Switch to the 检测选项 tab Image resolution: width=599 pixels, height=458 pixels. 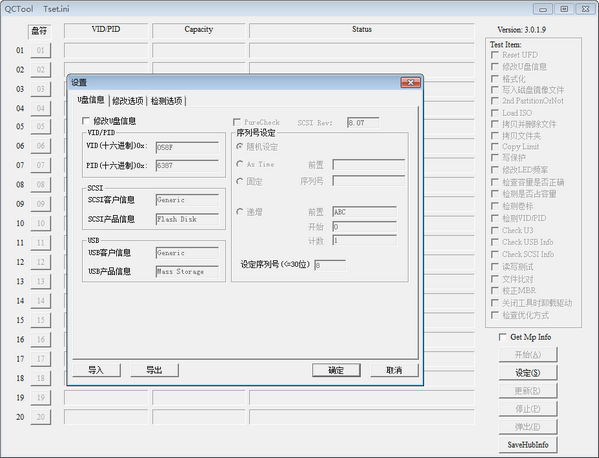[x=167, y=101]
